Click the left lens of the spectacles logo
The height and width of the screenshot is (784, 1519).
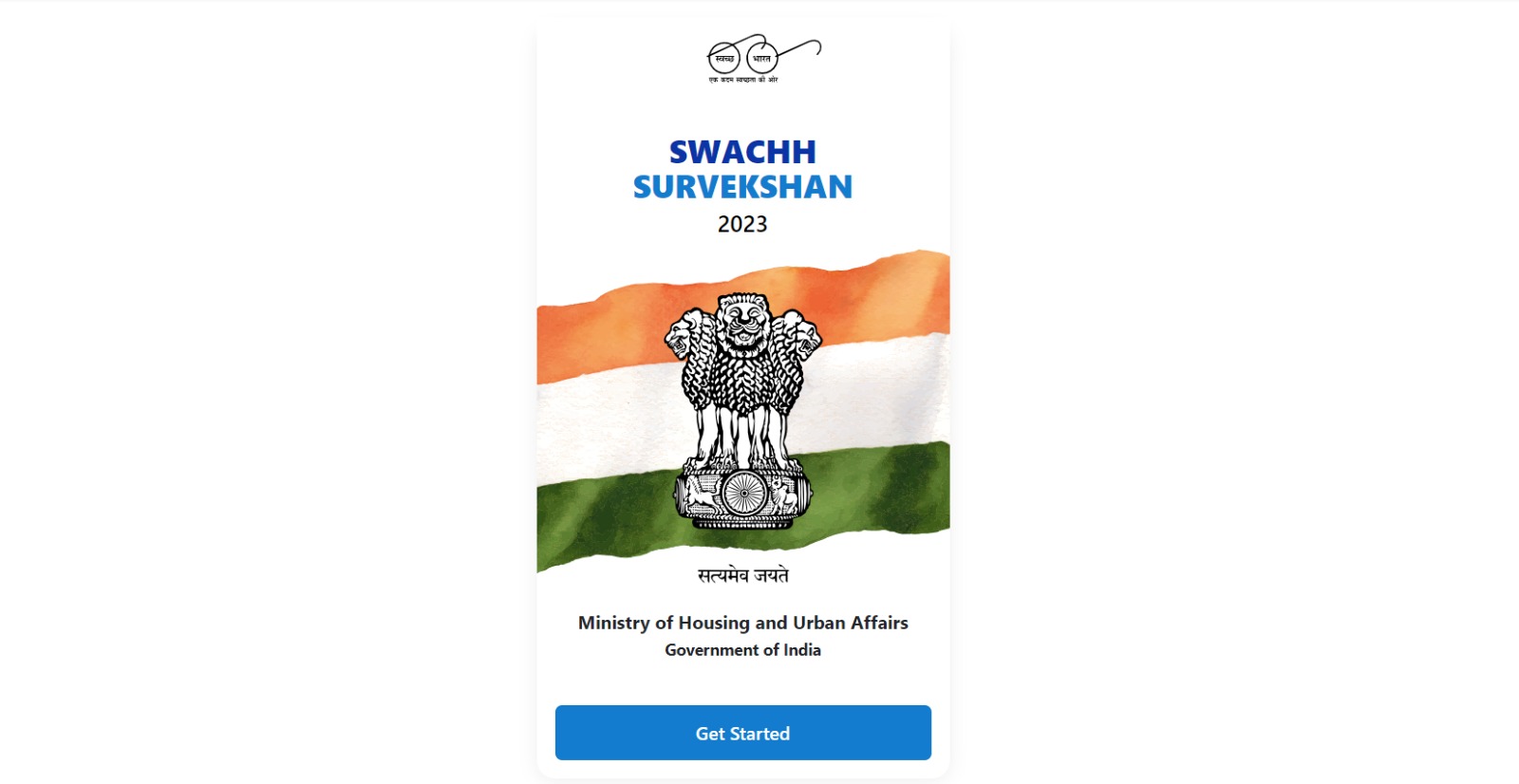tap(723, 59)
